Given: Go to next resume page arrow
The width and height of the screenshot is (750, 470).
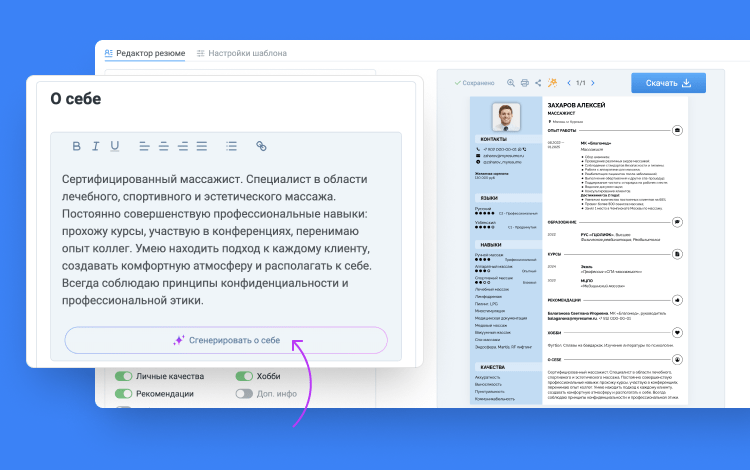Looking at the screenshot, I should click(593, 83).
